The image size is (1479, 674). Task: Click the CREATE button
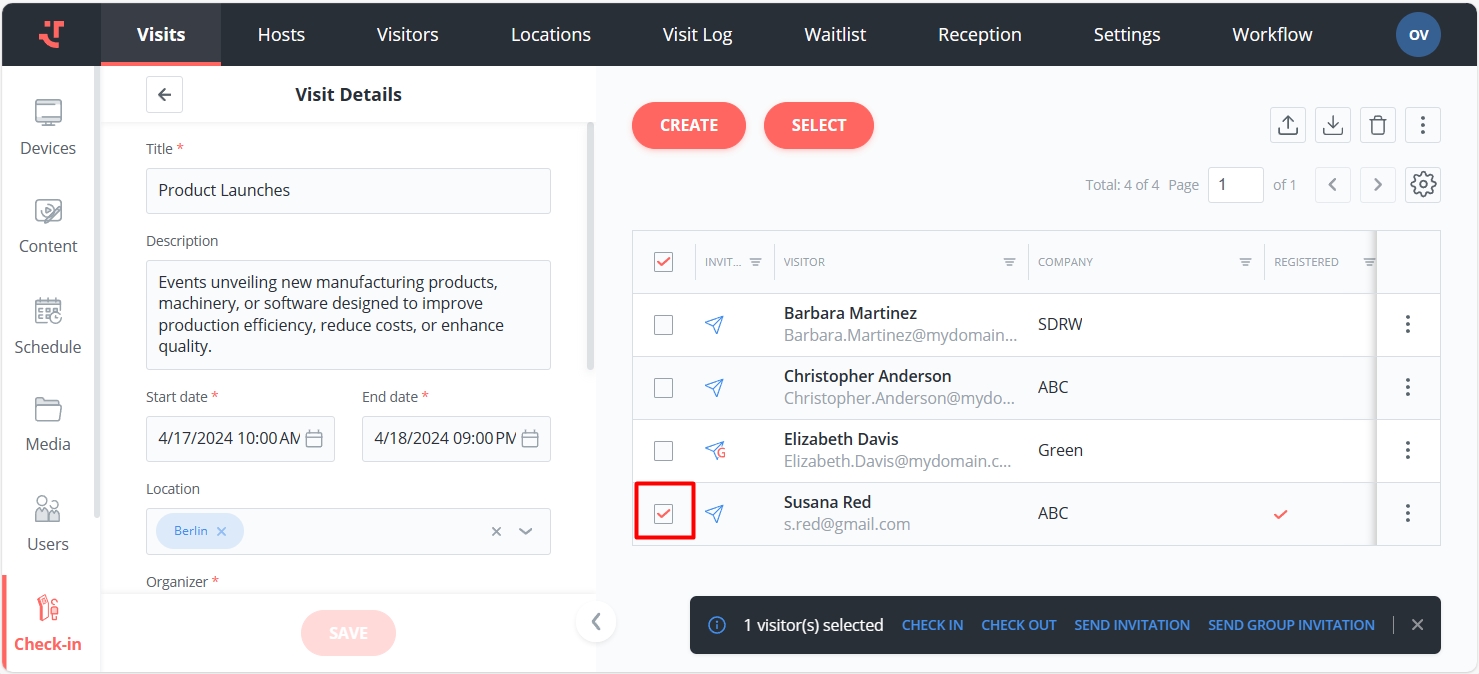688,125
